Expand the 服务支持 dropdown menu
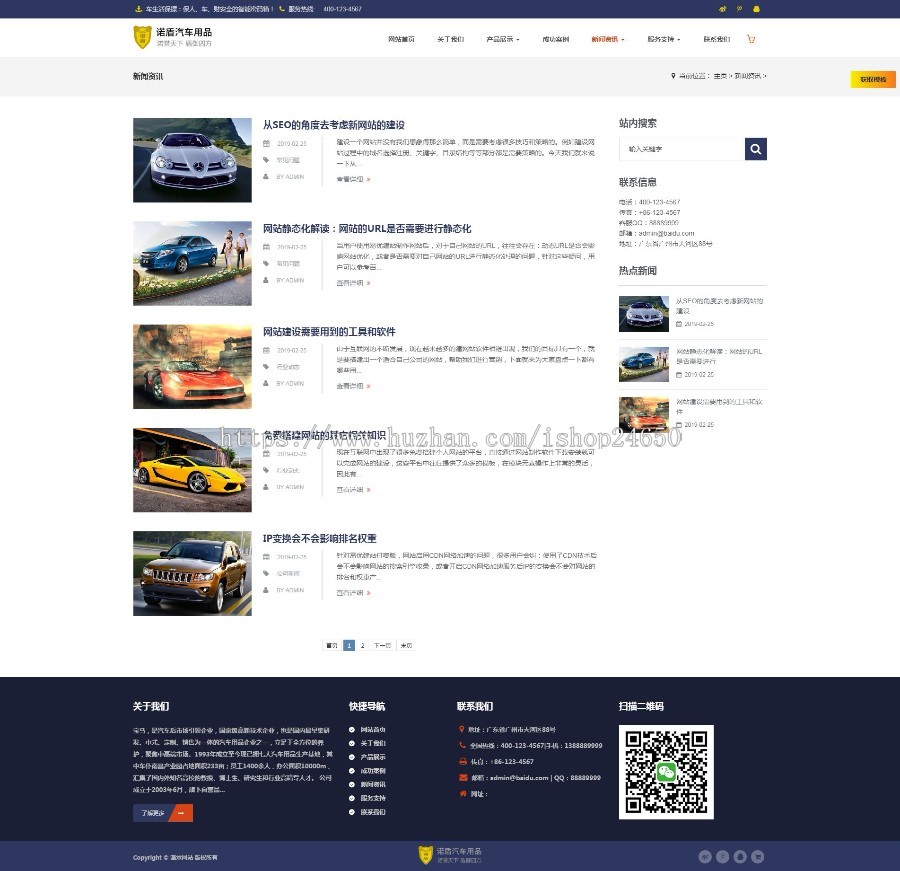Screen dimensions: 900x871 coord(663,40)
